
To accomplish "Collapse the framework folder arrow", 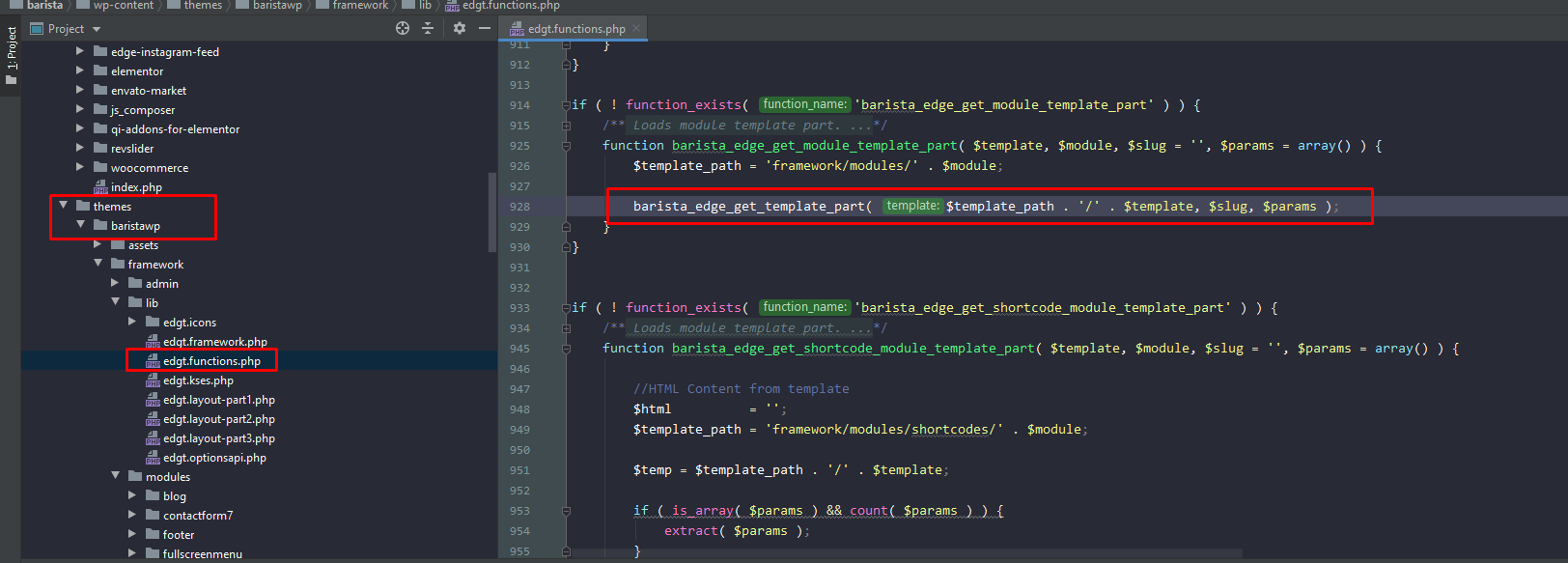I will pos(98,264).
